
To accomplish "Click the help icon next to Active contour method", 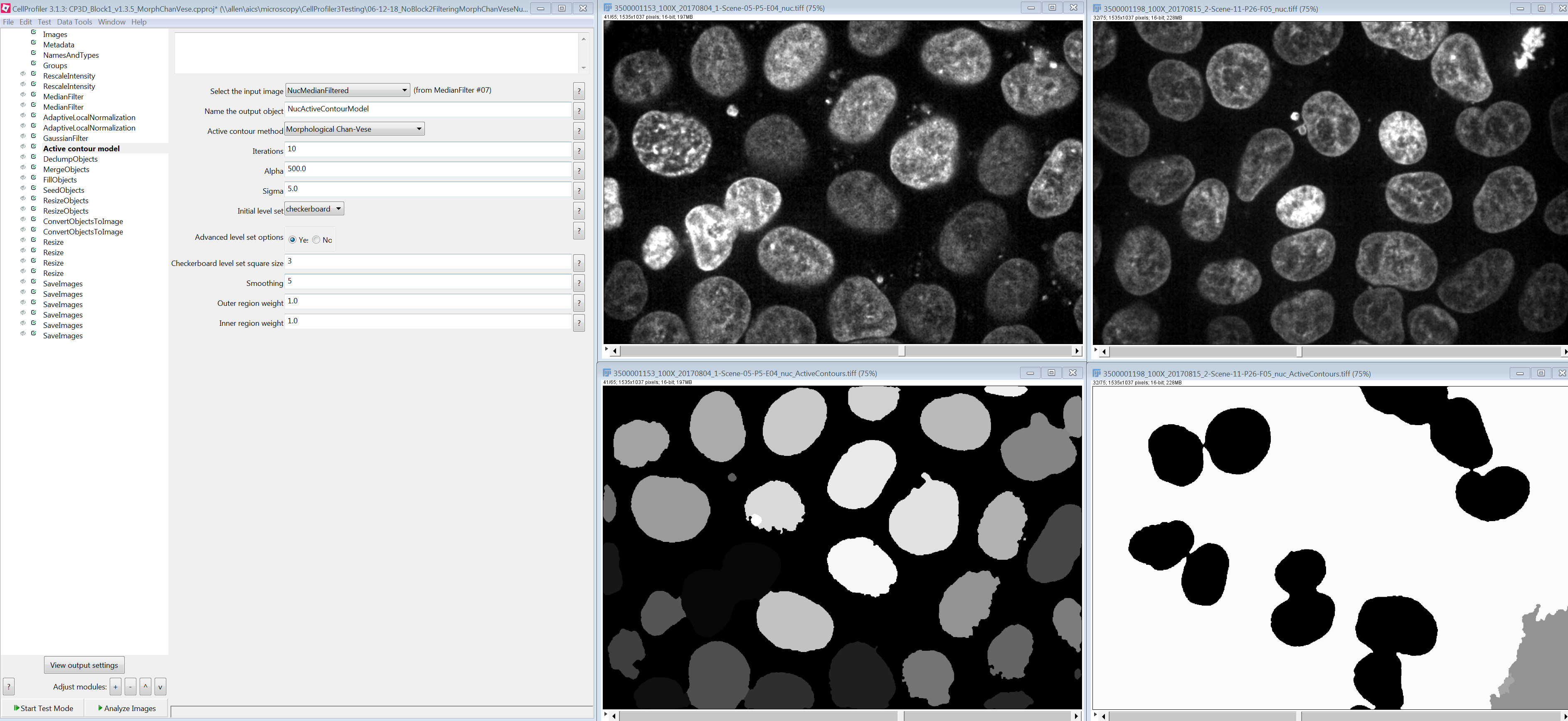I will (x=578, y=131).
